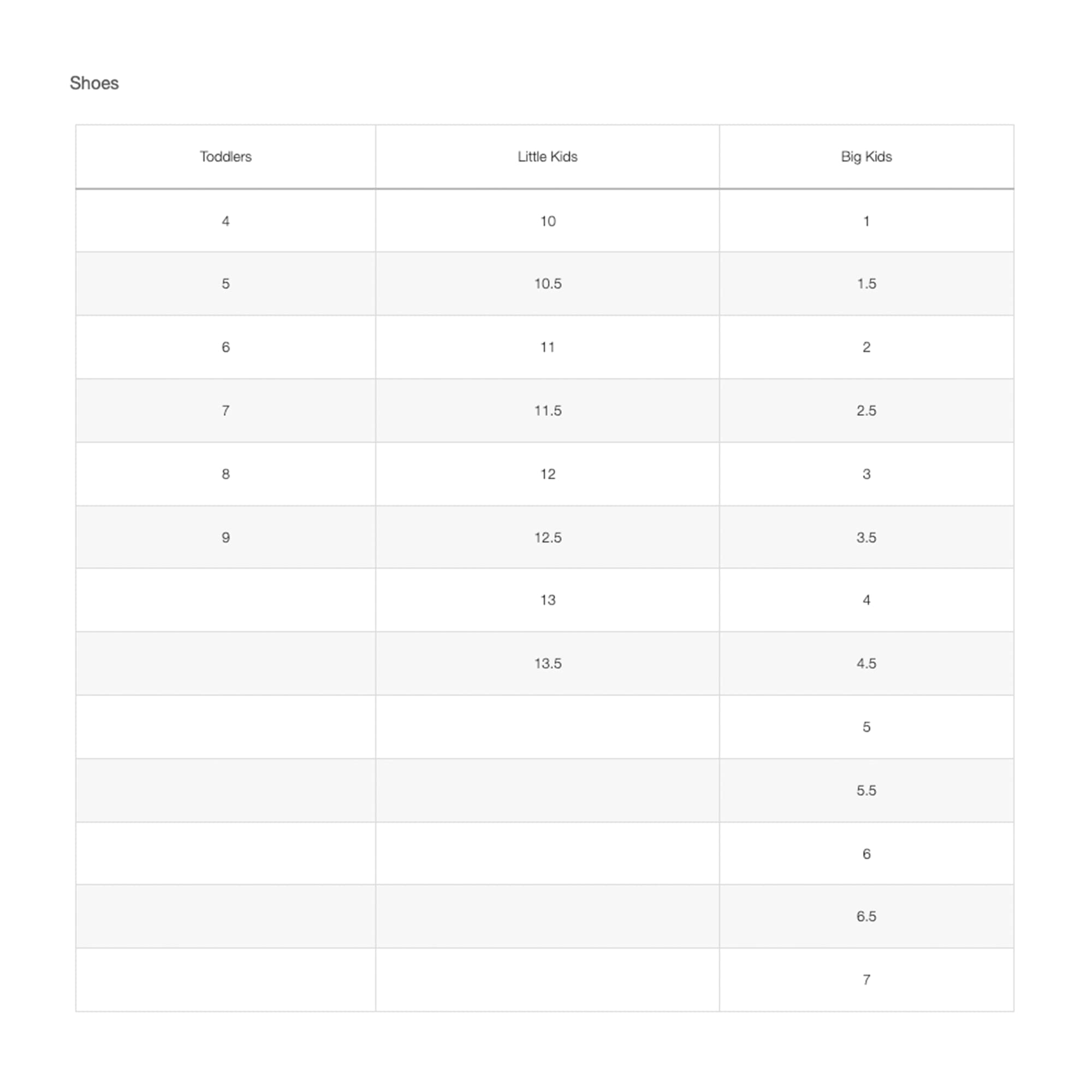Select the Toddlers column header
This screenshot has height=1092, width=1092.
coord(225,157)
